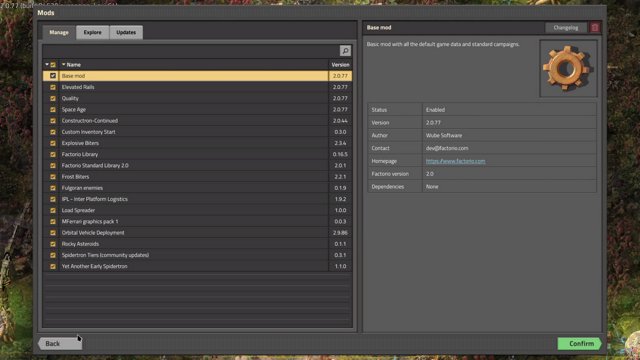Uncheck Yet Another Early Spidertron checkbox
The width and height of the screenshot is (640, 360).
(x=53, y=266)
